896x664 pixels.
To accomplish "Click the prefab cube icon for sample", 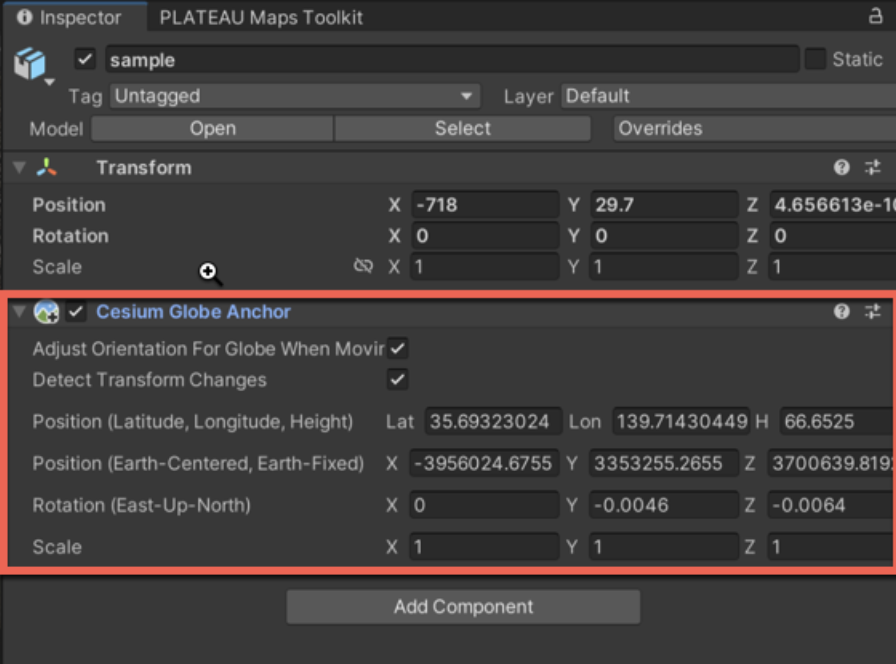I will point(30,63).
